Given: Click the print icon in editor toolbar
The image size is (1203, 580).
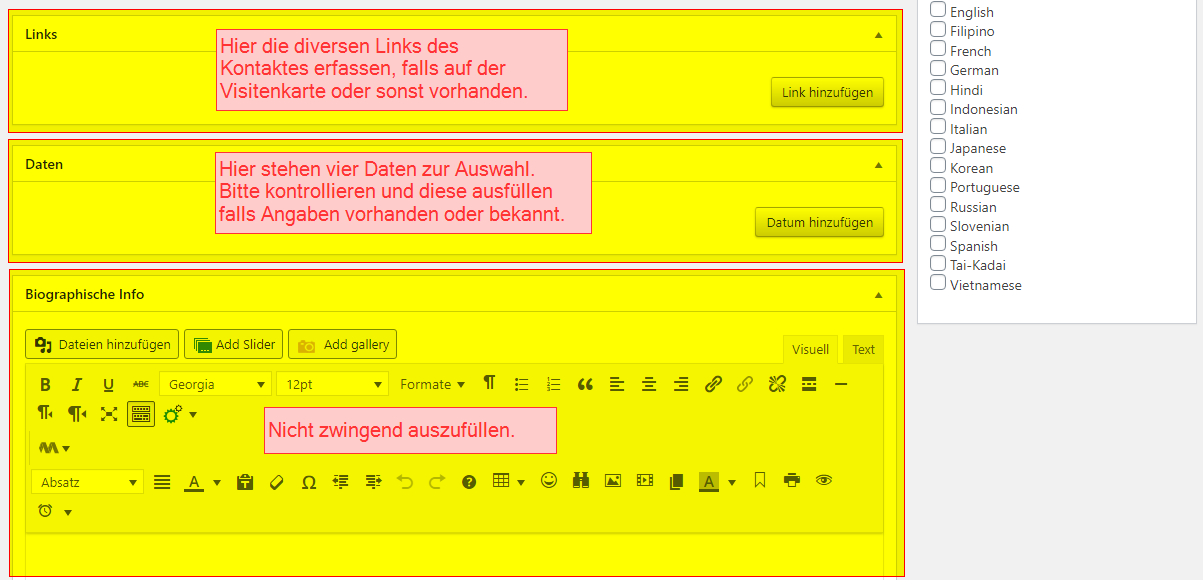Looking at the screenshot, I should point(792,481).
